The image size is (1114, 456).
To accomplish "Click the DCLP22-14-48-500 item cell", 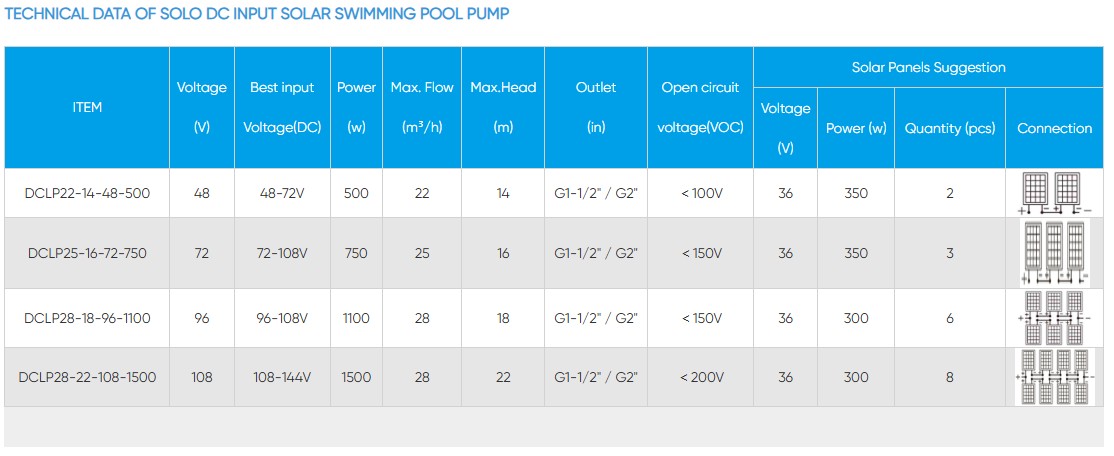I will coord(87,193).
